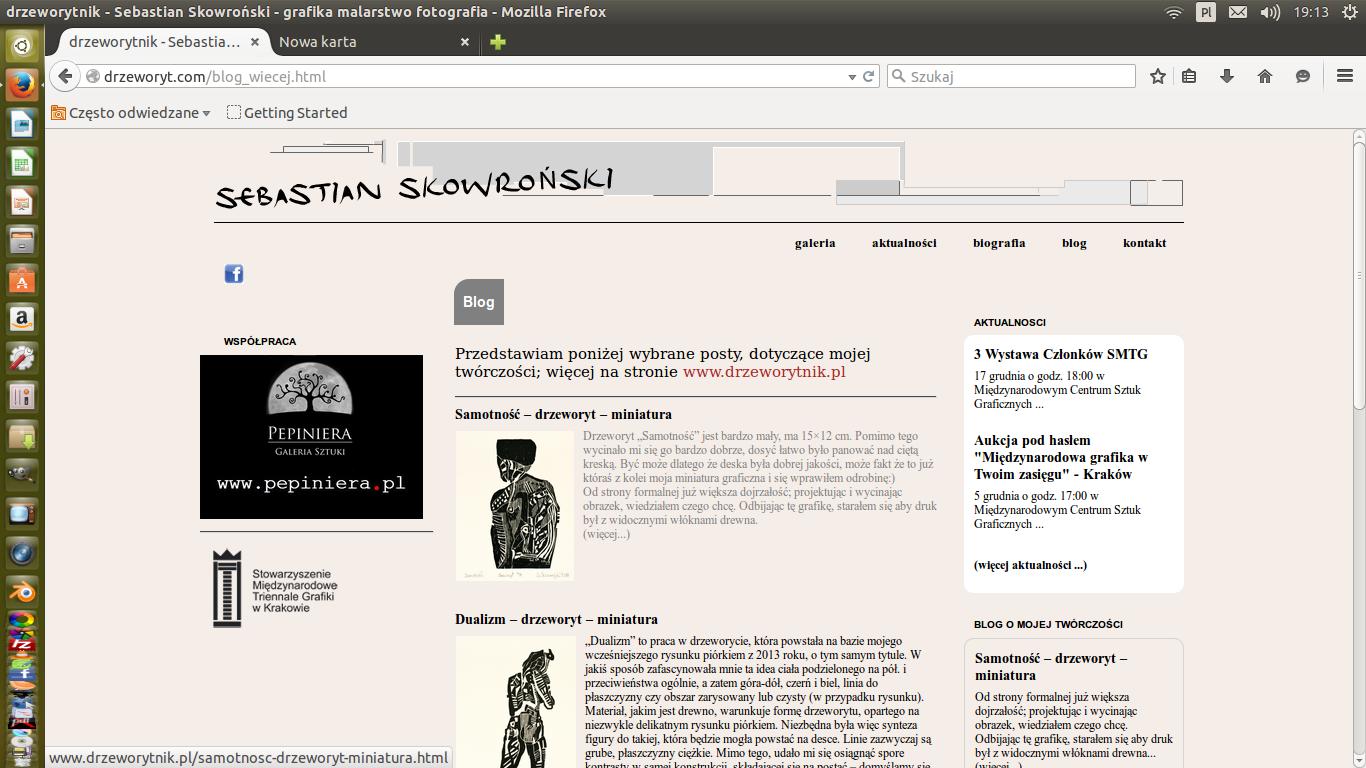The height and width of the screenshot is (768, 1366).
Task: Open the biografia menu item
Action: pyautogui.click(x=999, y=243)
